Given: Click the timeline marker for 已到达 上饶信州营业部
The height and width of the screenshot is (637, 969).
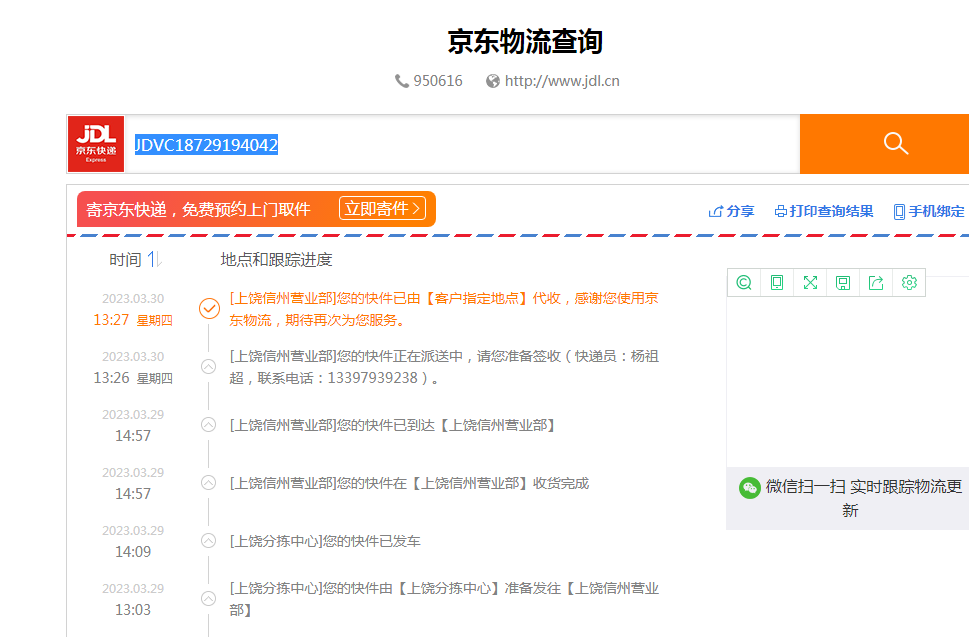Looking at the screenshot, I should 209,424.
